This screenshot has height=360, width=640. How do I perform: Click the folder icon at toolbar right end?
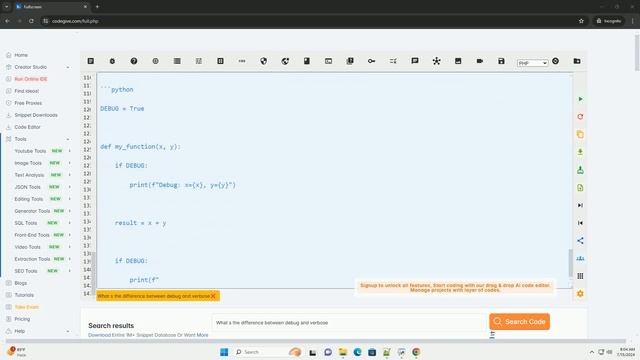click(577, 61)
